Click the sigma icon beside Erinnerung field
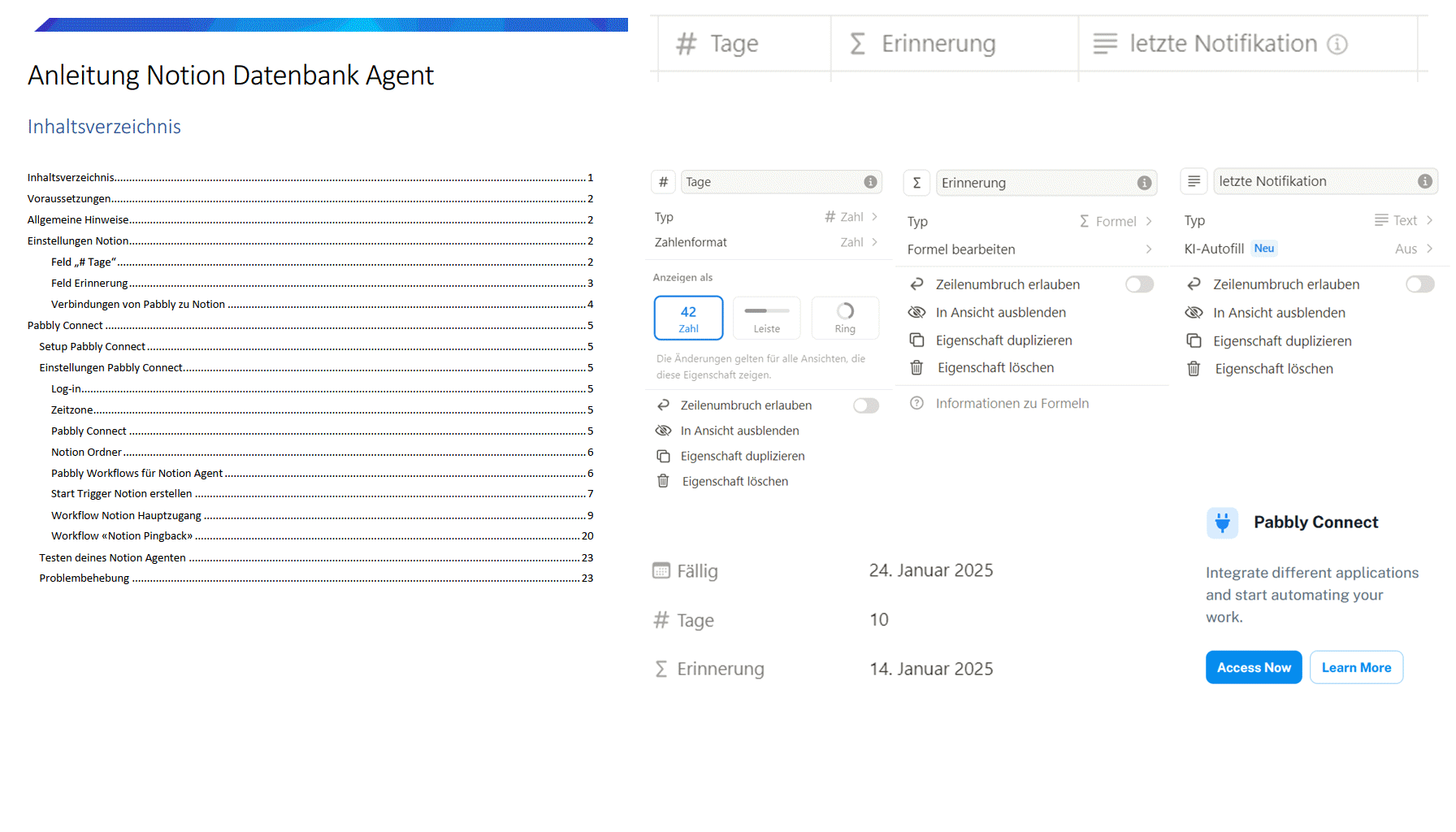This screenshot has height=832, width=1456. click(916, 183)
